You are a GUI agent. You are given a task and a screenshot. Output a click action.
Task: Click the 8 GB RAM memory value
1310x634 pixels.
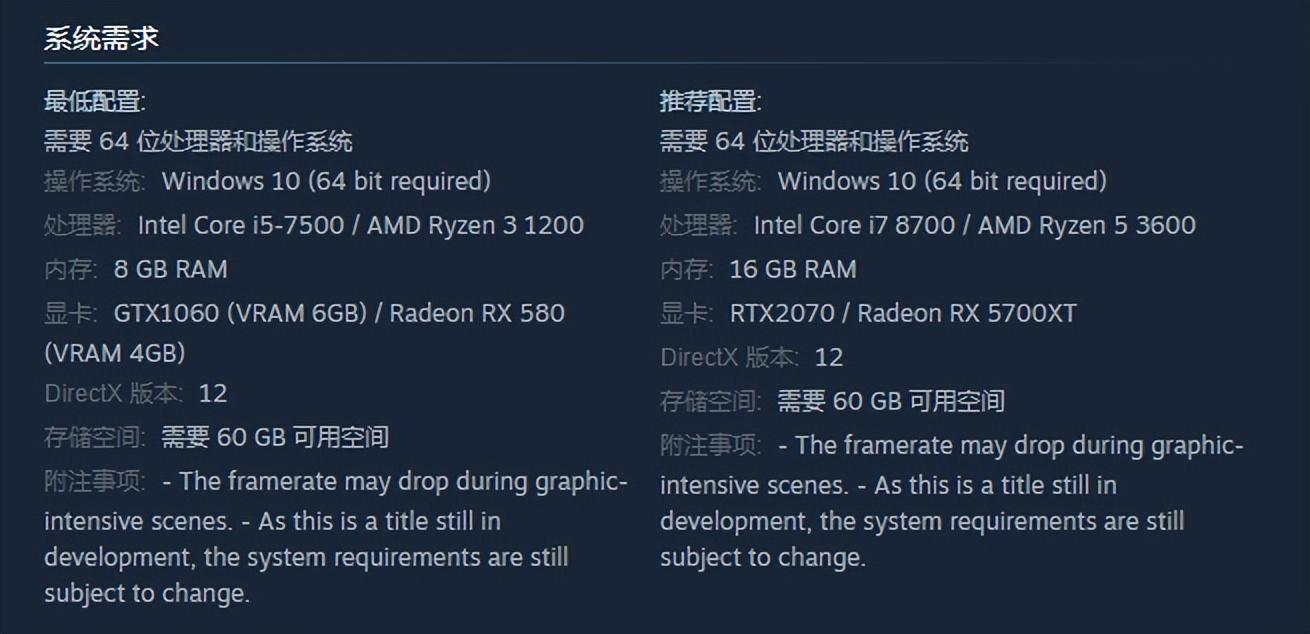pos(170,269)
